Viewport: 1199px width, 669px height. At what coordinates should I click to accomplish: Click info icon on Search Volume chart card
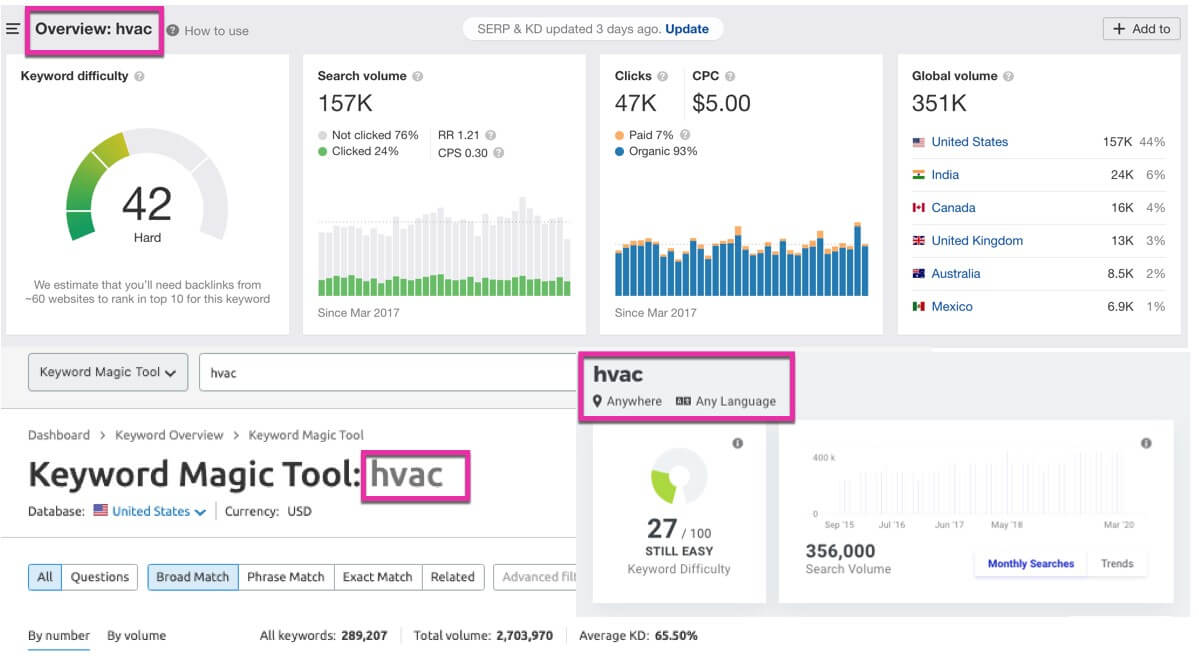[x=1145, y=443]
